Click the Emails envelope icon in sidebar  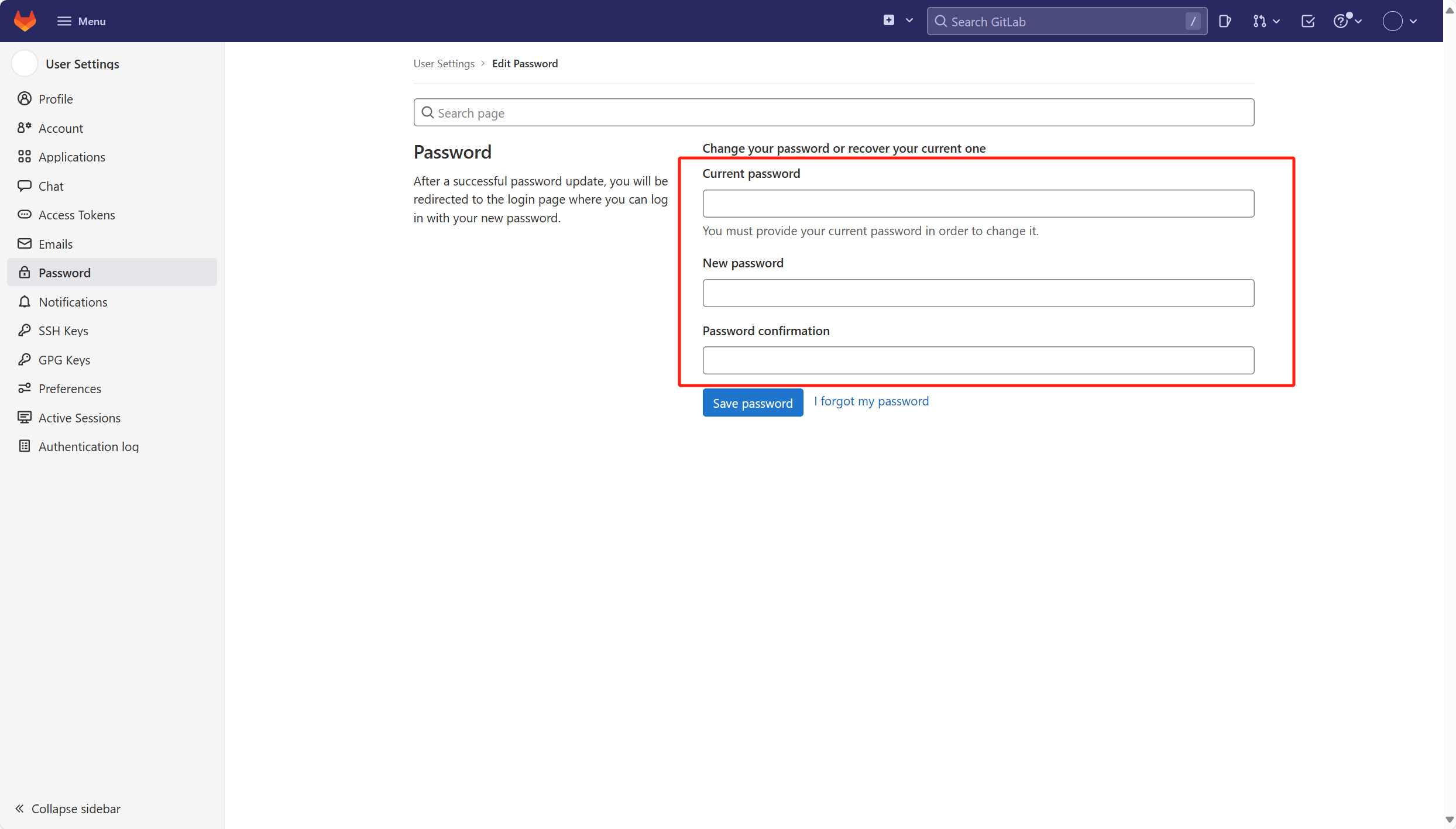point(24,244)
